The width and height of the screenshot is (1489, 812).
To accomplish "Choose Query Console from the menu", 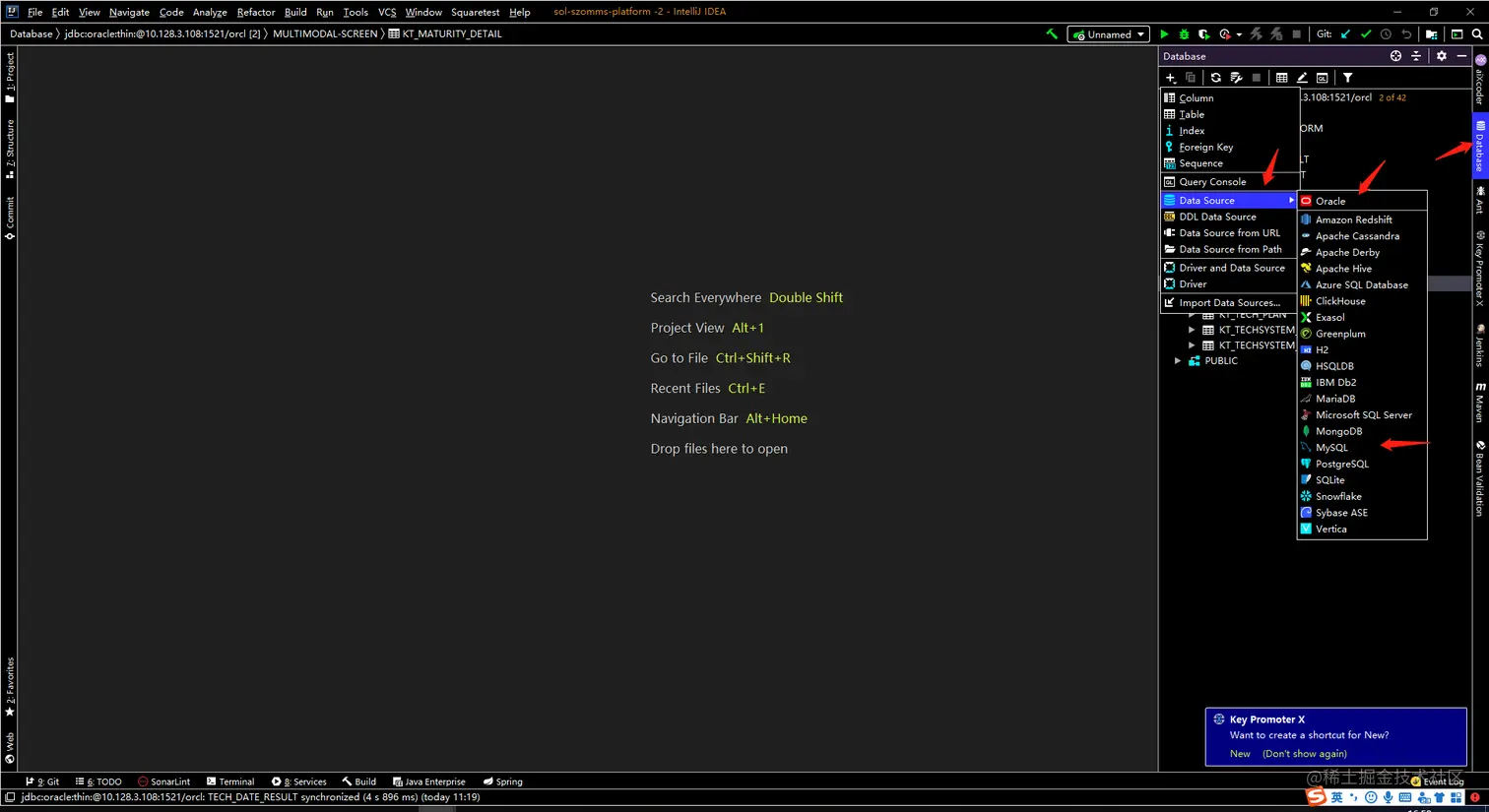I will (x=1230, y=181).
